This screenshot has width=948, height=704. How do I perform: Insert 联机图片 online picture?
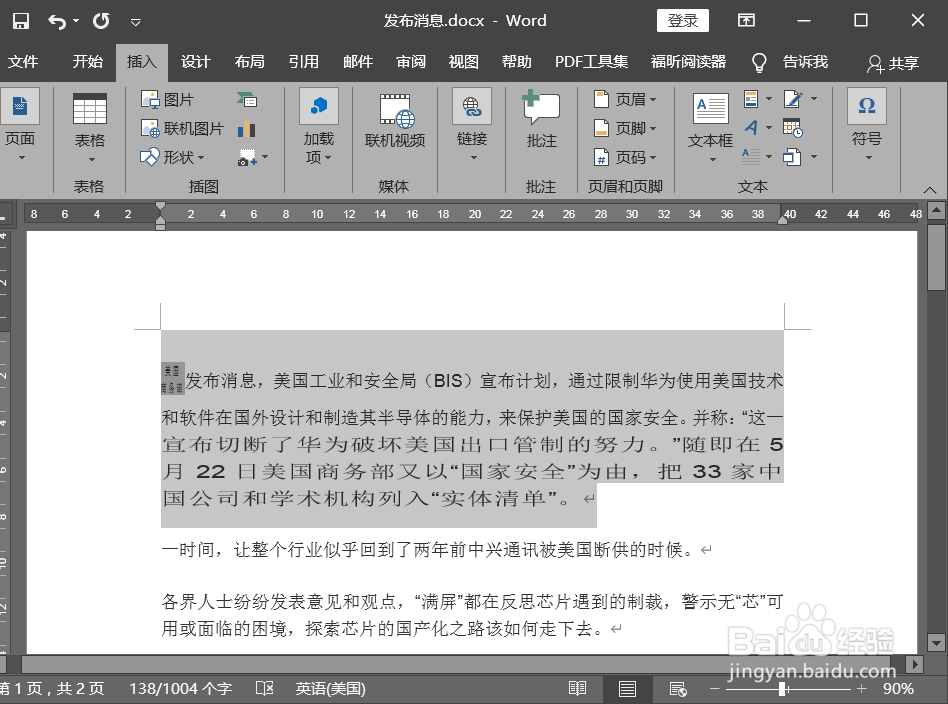point(182,128)
